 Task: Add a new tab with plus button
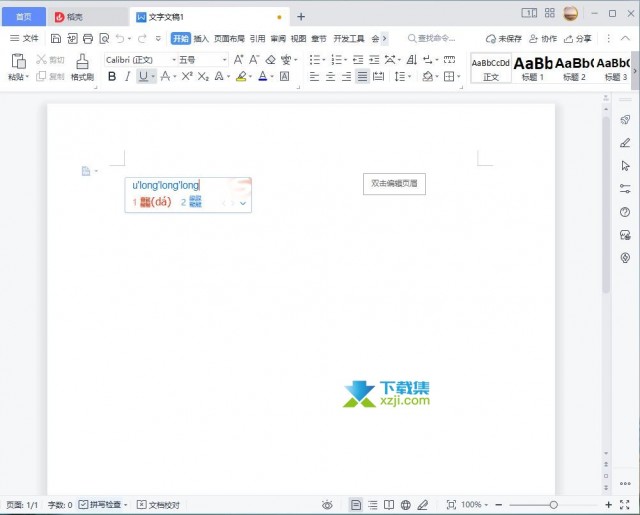pyautogui.click(x=301, y=17)
